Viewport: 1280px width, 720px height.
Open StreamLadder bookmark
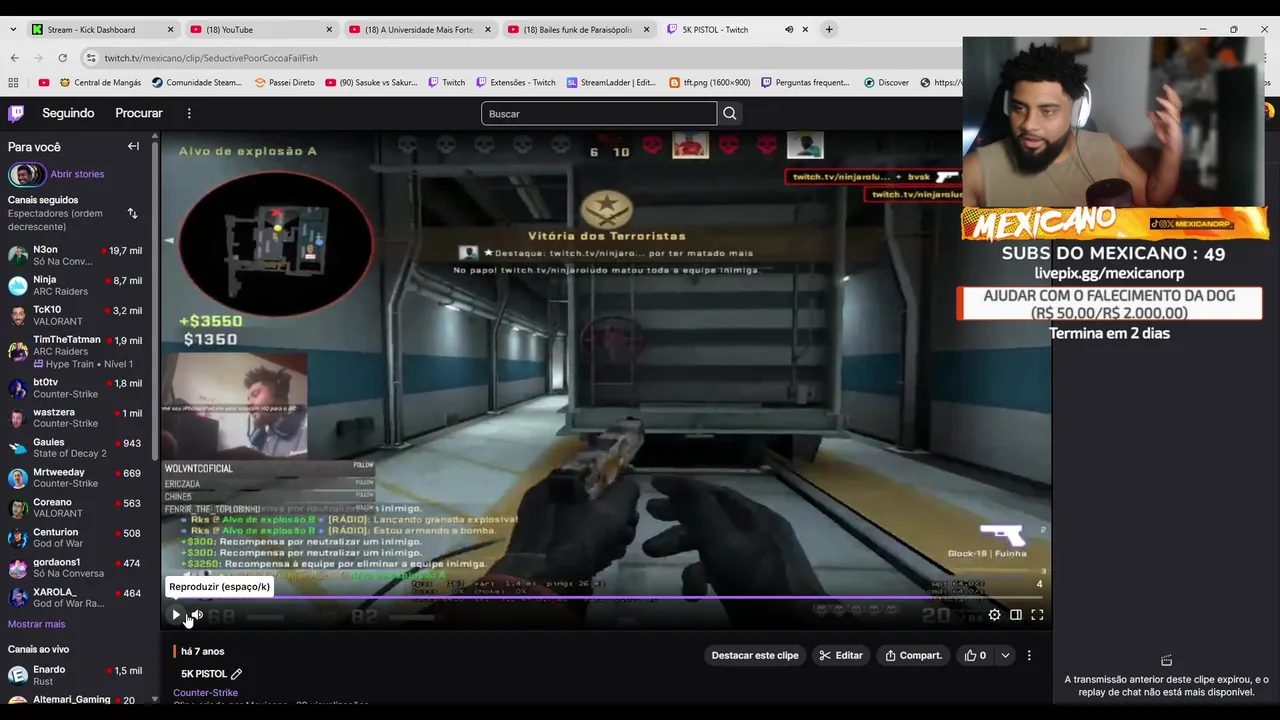(x=611, y=83)
